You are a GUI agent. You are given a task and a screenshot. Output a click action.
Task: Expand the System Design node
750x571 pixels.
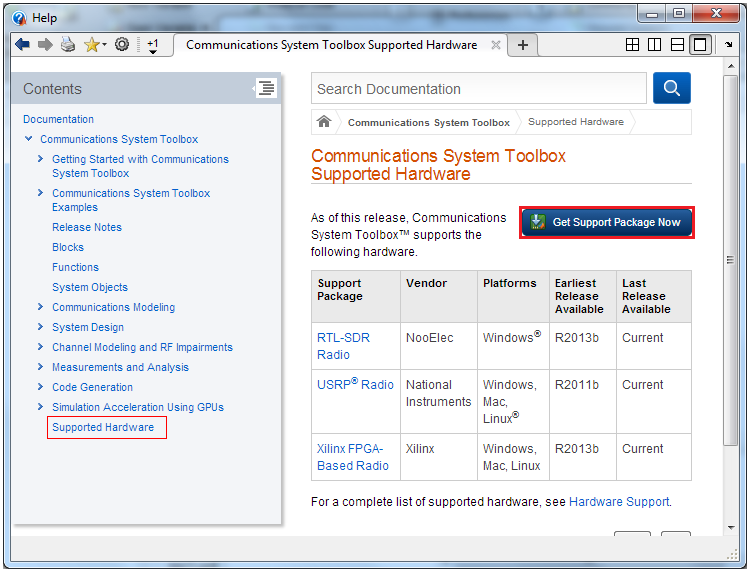coord(40,327)
